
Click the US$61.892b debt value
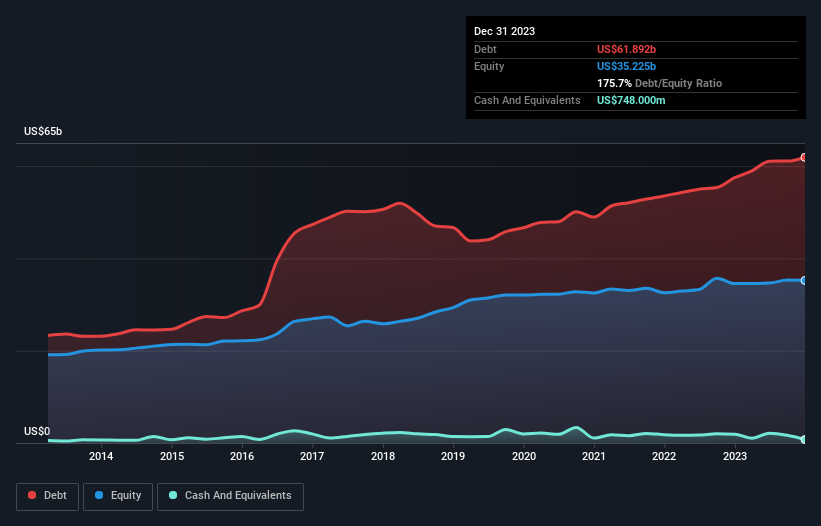coord(626,49)
